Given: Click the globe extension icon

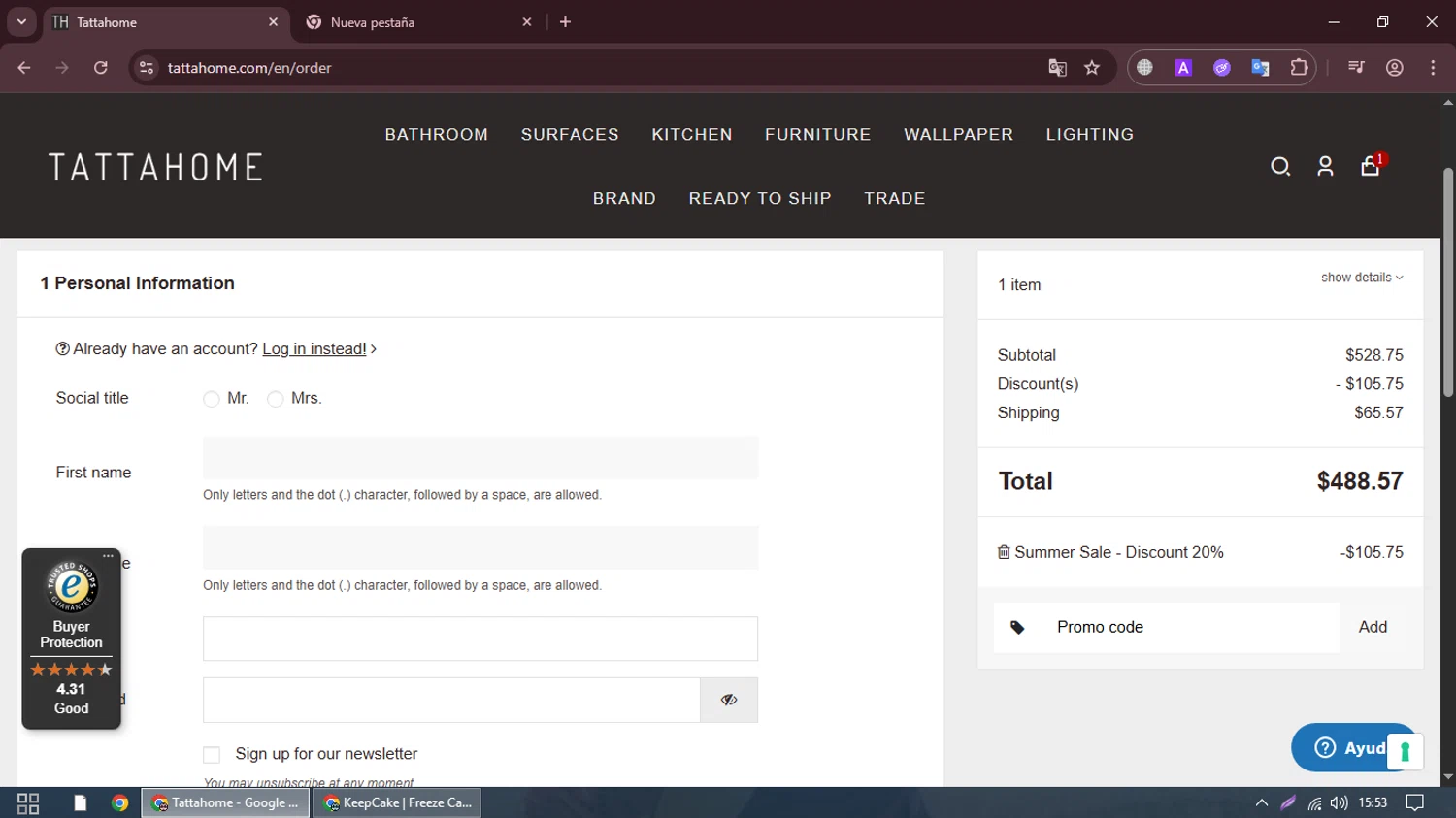Looking at the screenshot, I should [x=1145, y=68].
